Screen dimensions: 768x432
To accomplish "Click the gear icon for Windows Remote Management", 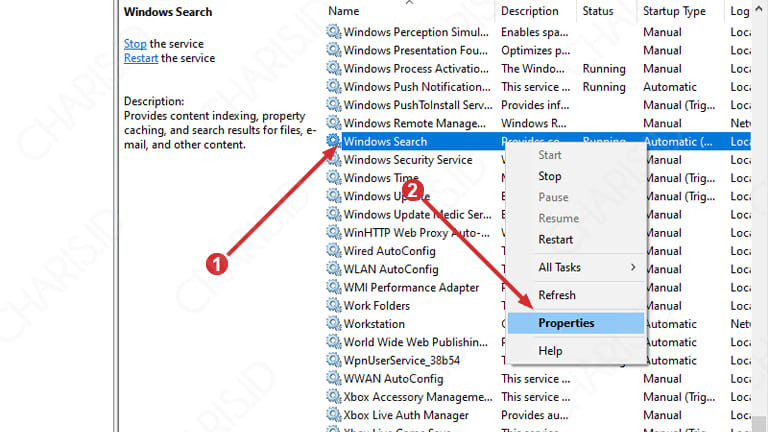I will click(334, 123).
